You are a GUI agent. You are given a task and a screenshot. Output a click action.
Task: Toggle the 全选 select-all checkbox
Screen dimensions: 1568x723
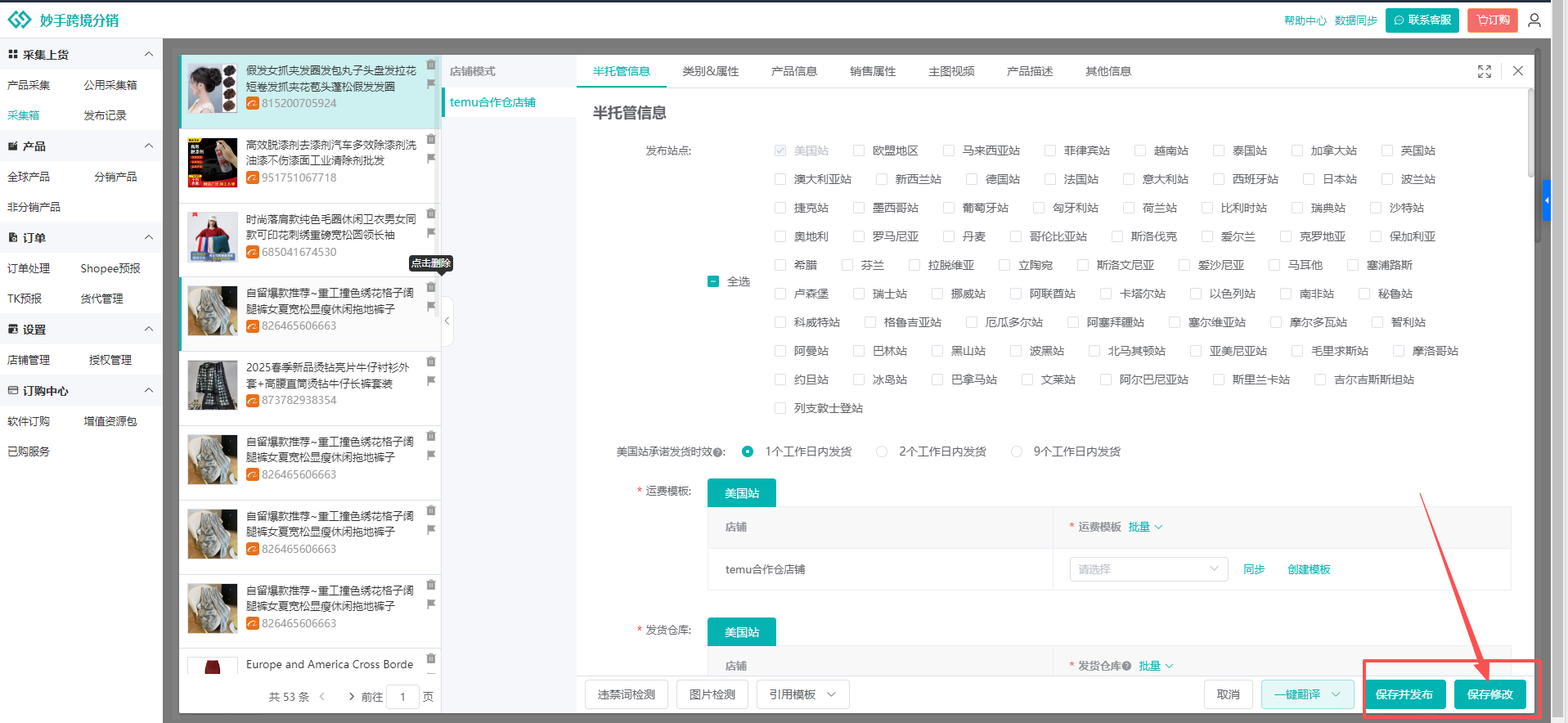pyautogui.click(x=713, y=281)
